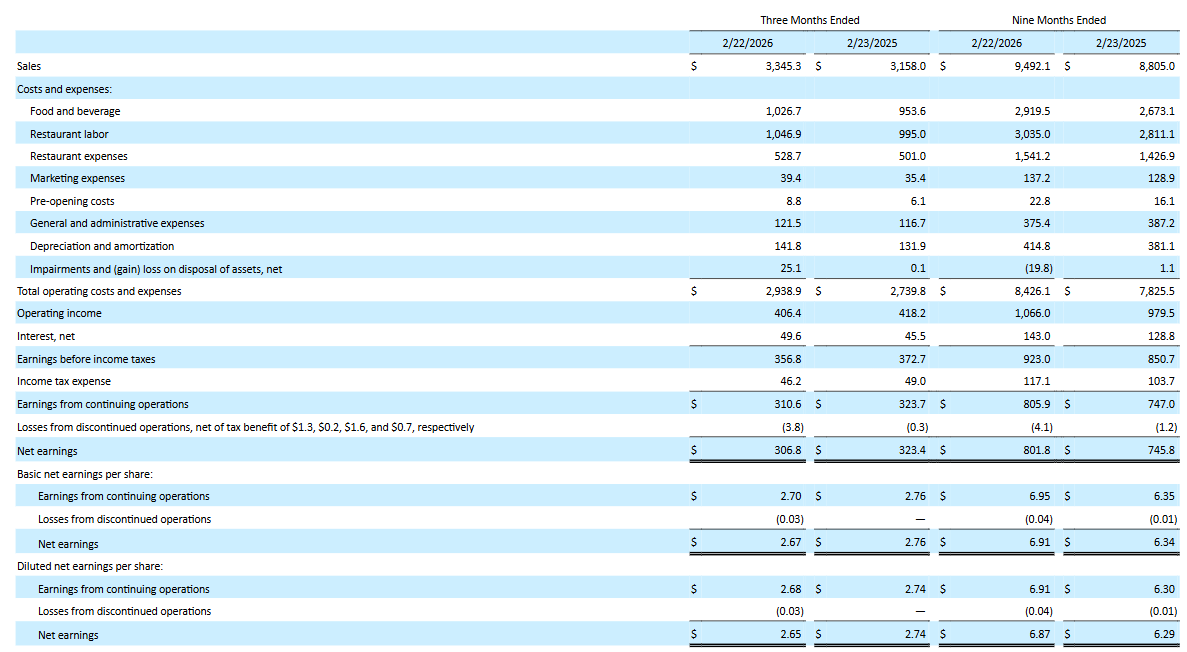
Task: Click Depreciation value 141.8
Action: coord(787,246)
